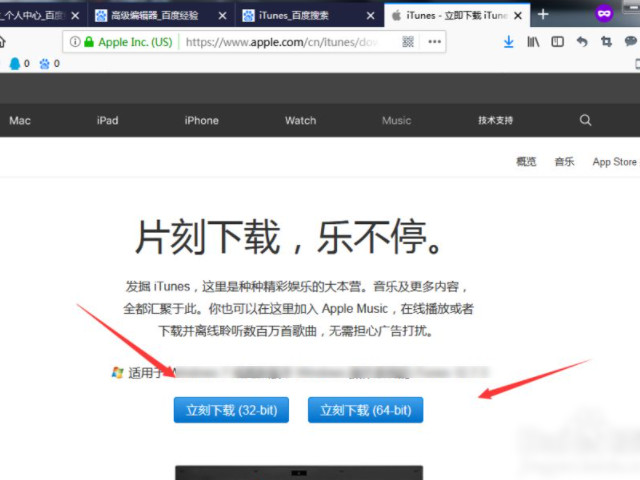This screenshot has height=480, width=640.
Task: Toggle the sidebar panel icon
Action: pos(558,42)
